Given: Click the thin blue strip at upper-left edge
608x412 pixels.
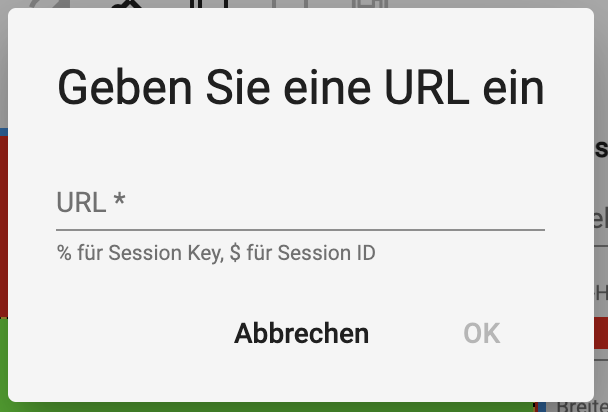Looking at the screenshot, I should pos(4,132).
